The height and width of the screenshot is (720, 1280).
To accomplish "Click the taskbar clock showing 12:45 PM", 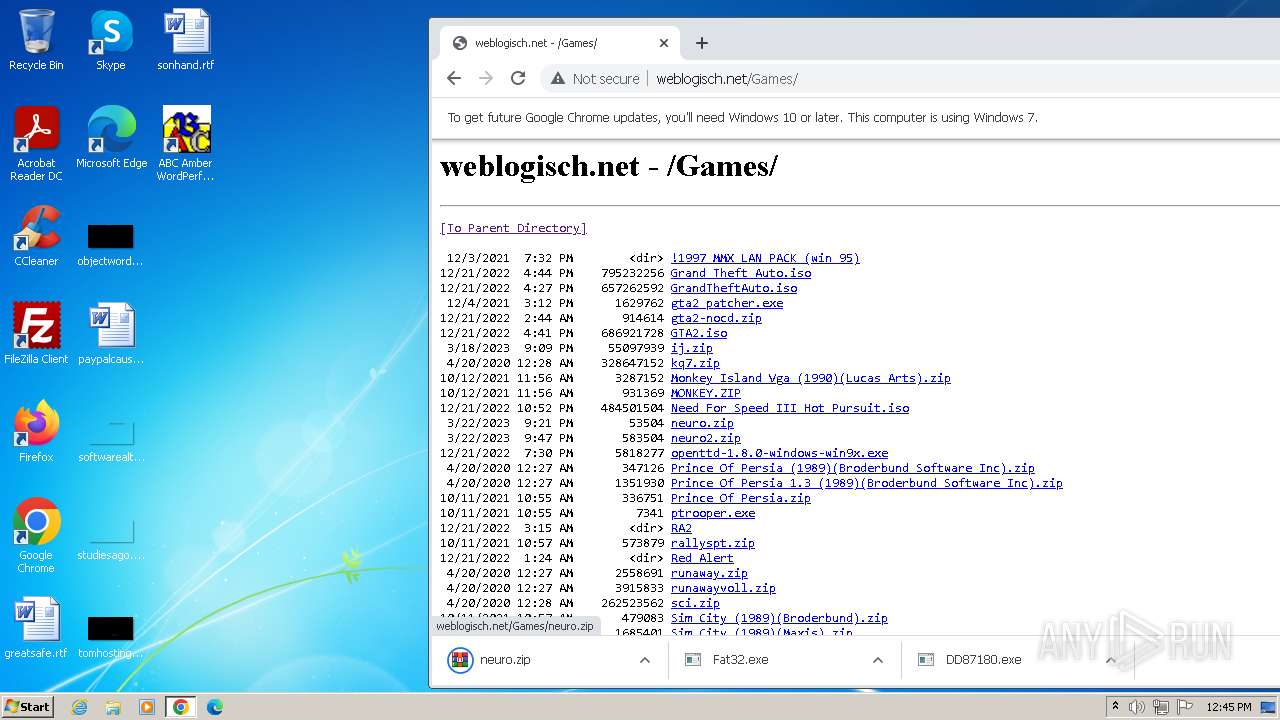I will (1229, 707).
